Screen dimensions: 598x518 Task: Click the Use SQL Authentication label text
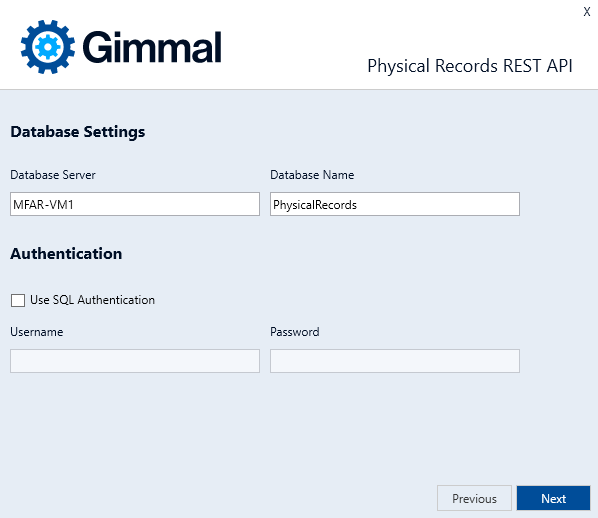pos(92,300)
